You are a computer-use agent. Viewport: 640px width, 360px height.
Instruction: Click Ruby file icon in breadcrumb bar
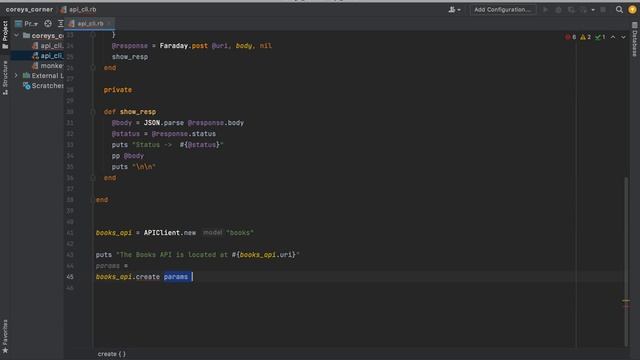click(64, 9)
